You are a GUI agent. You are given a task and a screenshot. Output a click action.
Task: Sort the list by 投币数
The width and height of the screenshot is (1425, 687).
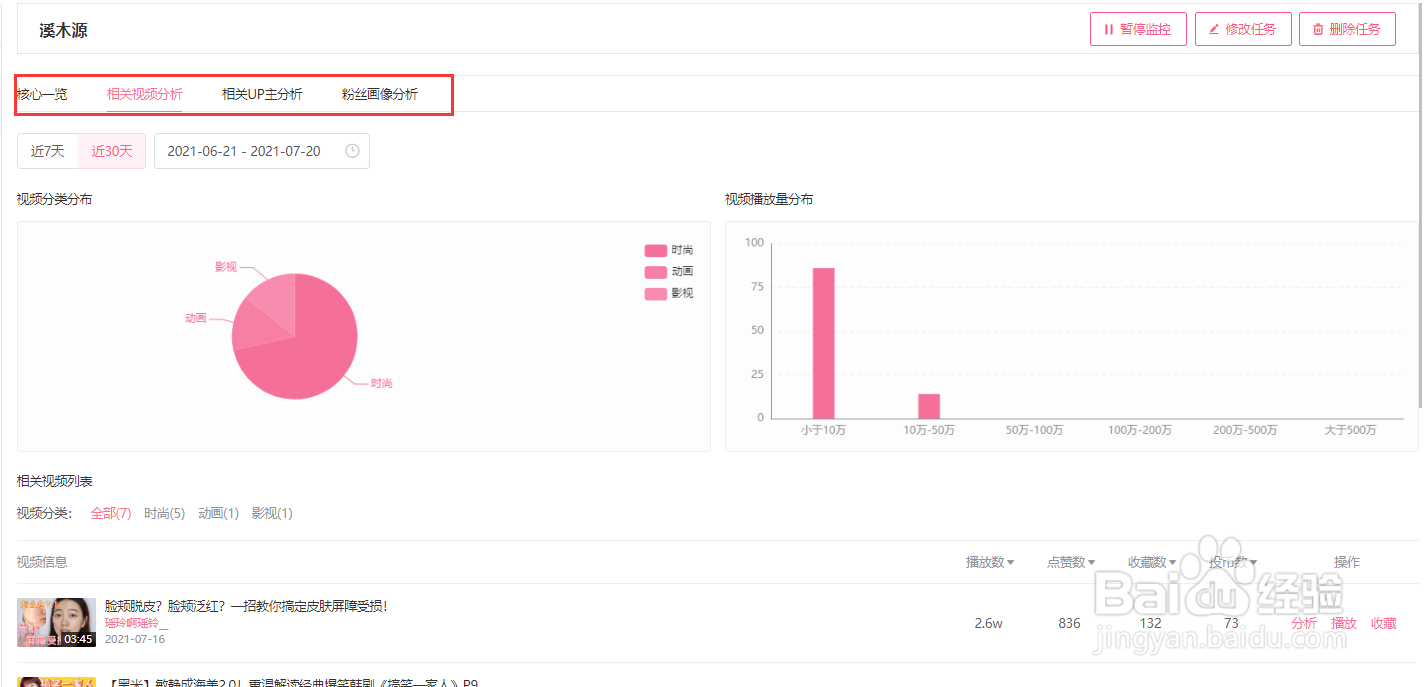click(1233, 562)
